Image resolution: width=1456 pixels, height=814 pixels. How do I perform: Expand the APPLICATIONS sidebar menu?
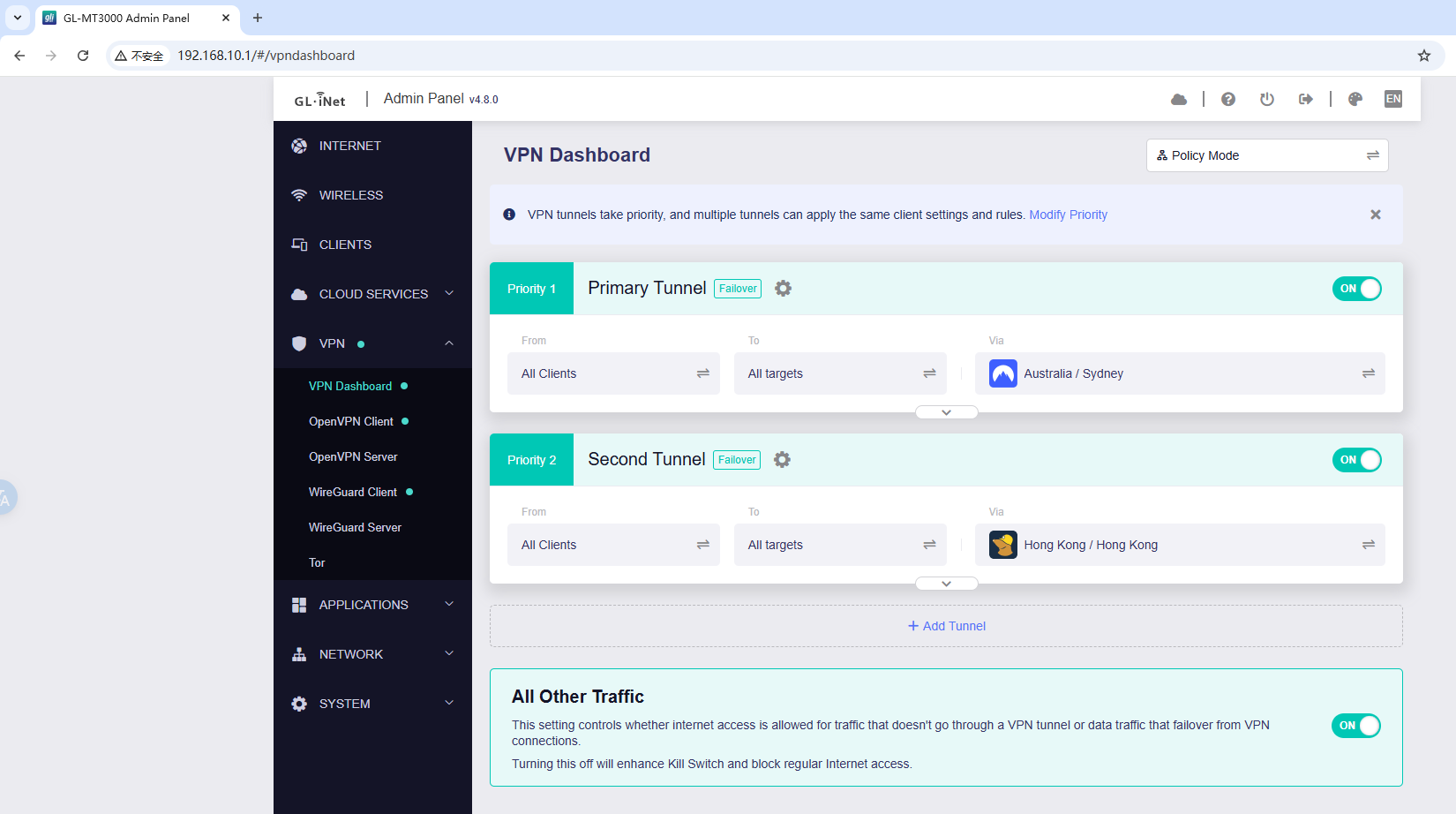tap(372, 605)
